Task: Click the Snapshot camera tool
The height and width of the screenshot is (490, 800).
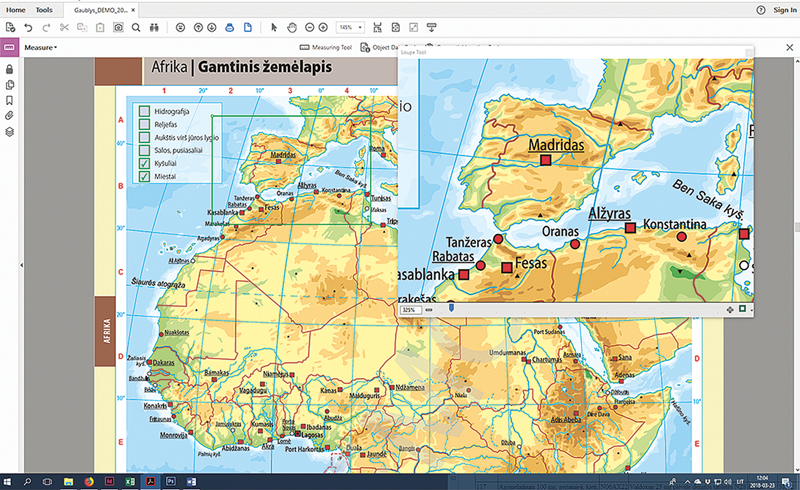Action: 118,28
